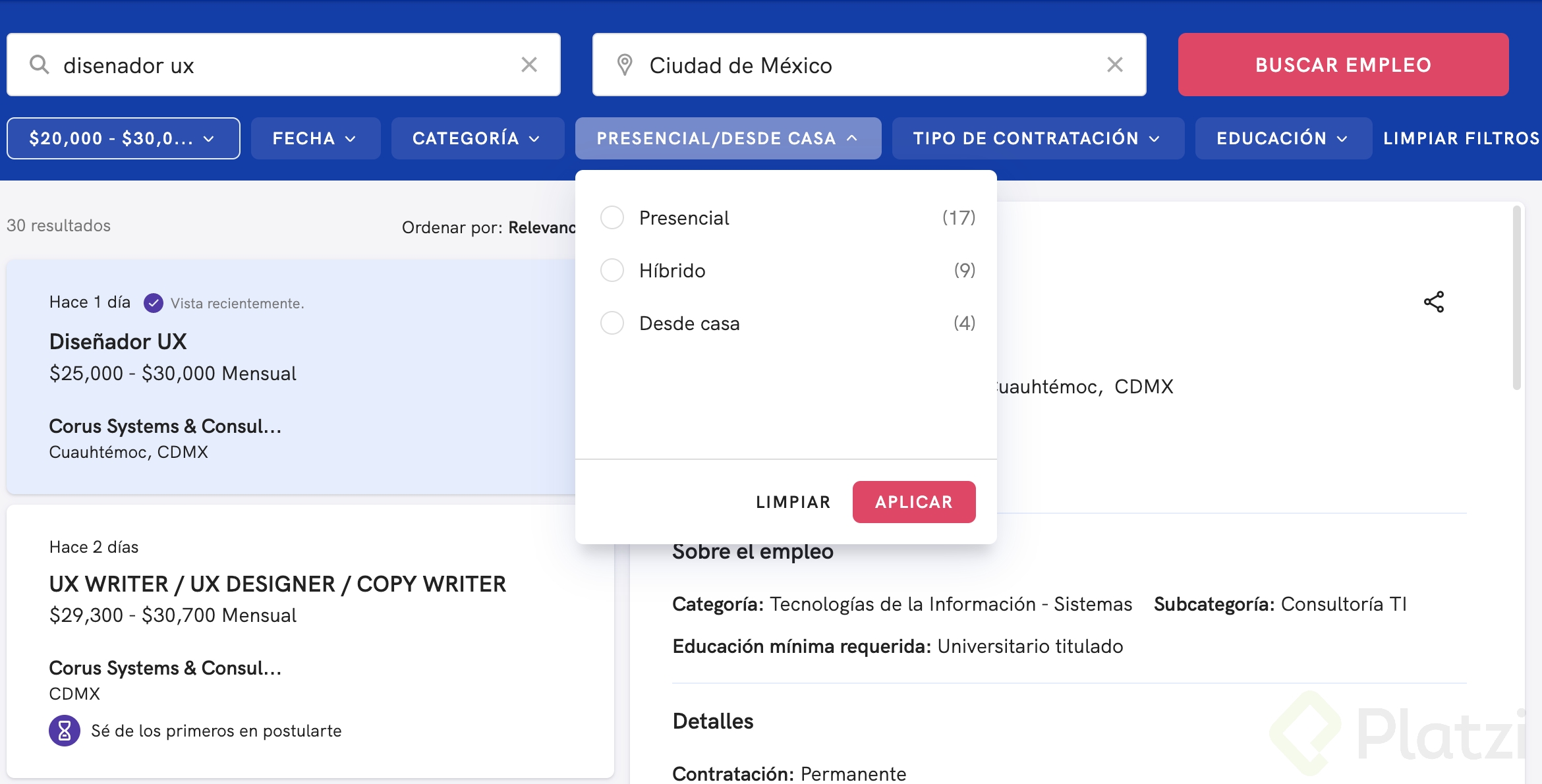Expand the Fecha filter dropdown

[315, 138]
